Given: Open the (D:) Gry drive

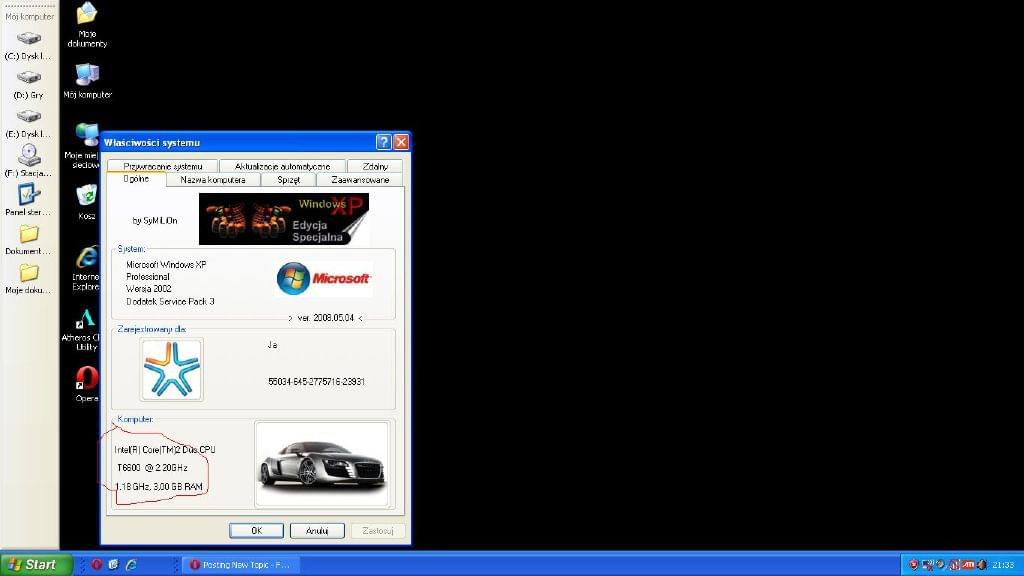Looking at the screenshot, I should [28, 85].
